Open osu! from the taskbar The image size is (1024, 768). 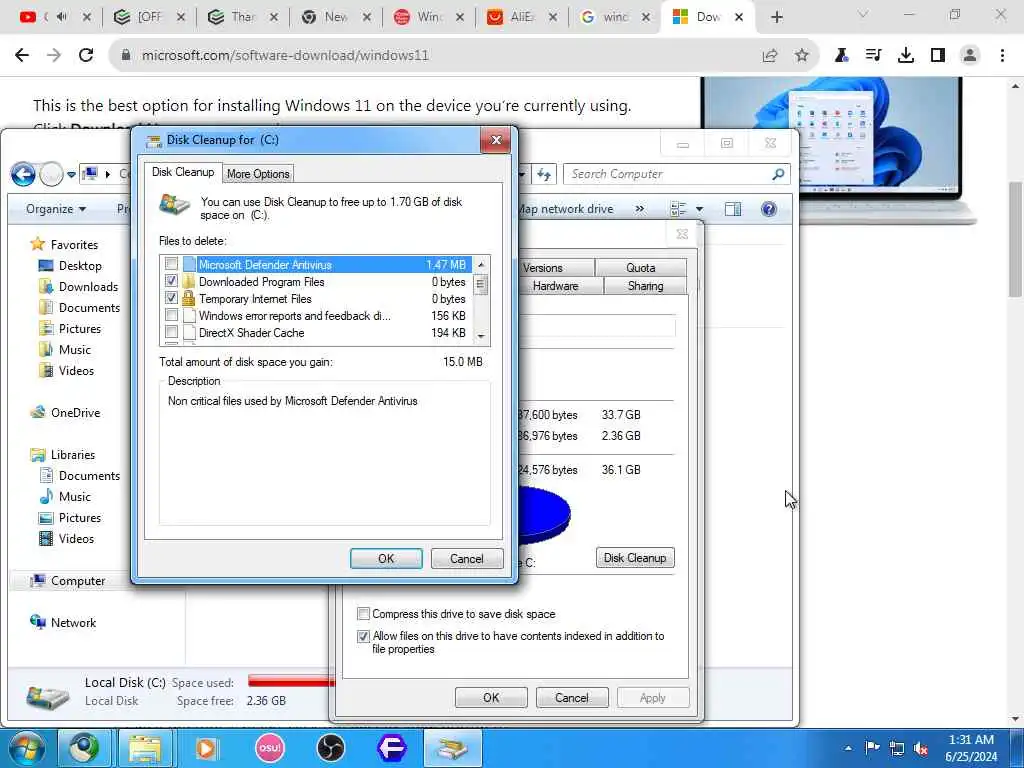(269, 748)
